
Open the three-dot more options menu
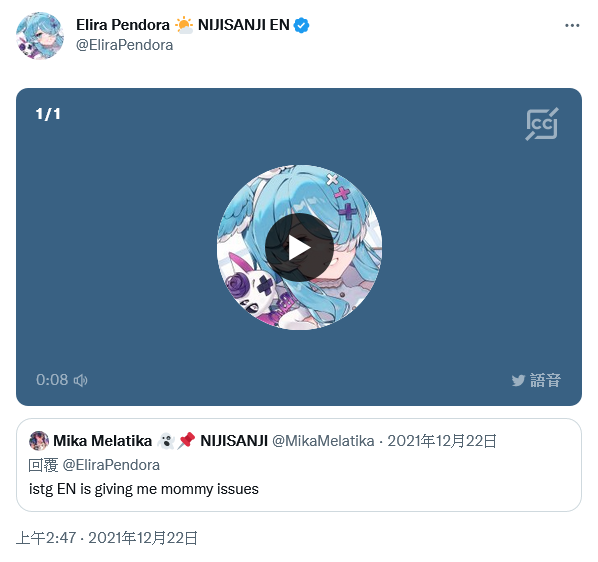(572, 26)
